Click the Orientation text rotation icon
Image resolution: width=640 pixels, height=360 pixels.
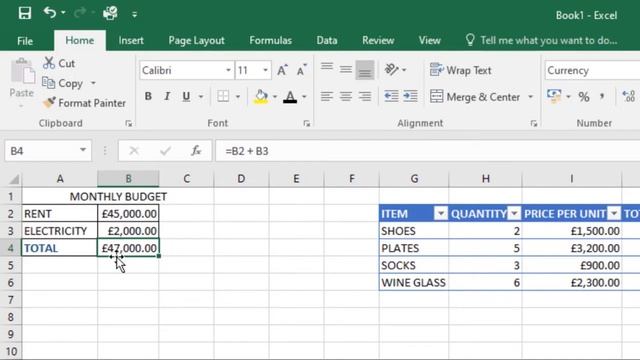pyautogui.click(x=392, y=70)
